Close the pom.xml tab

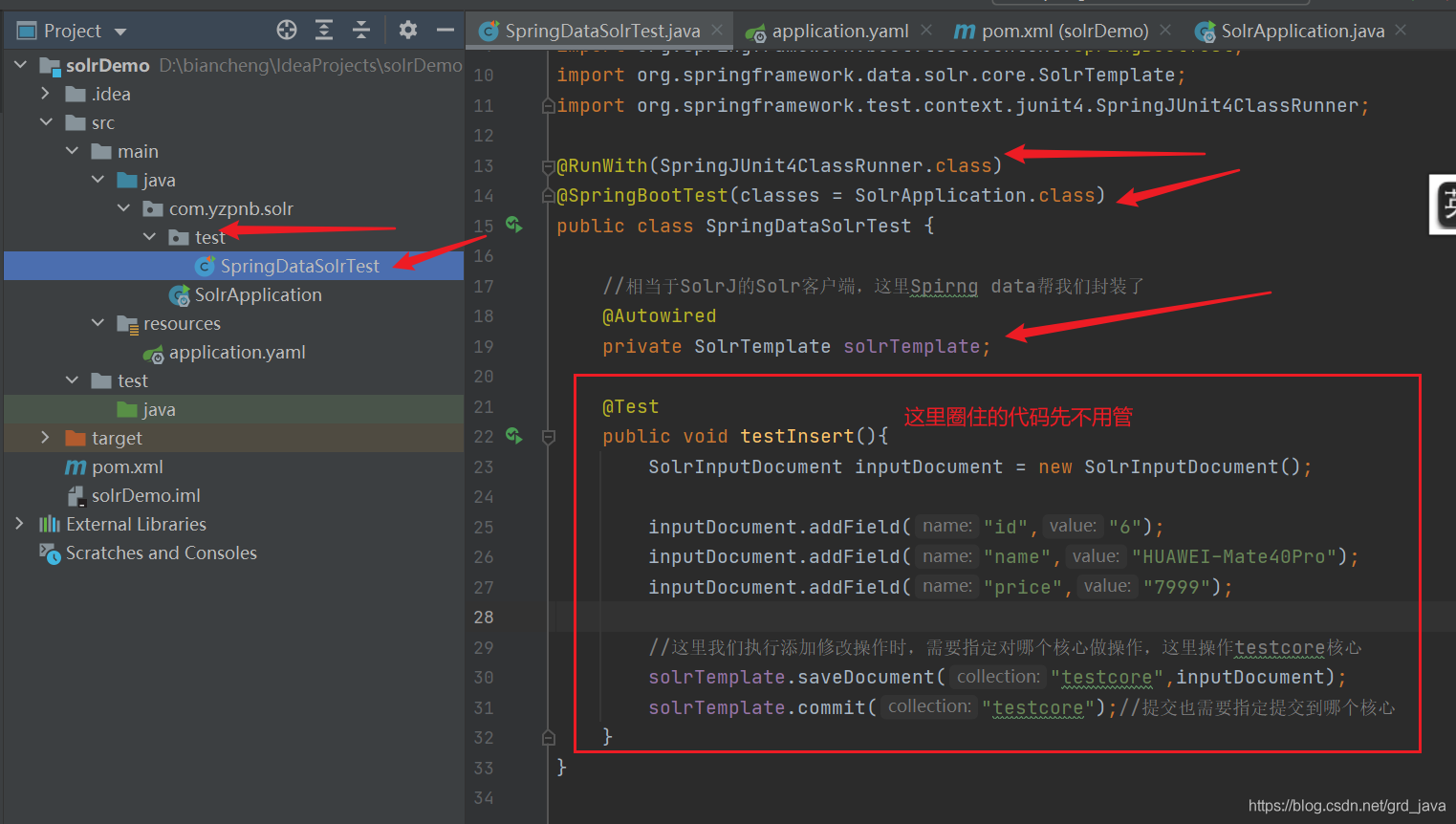pos(1165,31)
